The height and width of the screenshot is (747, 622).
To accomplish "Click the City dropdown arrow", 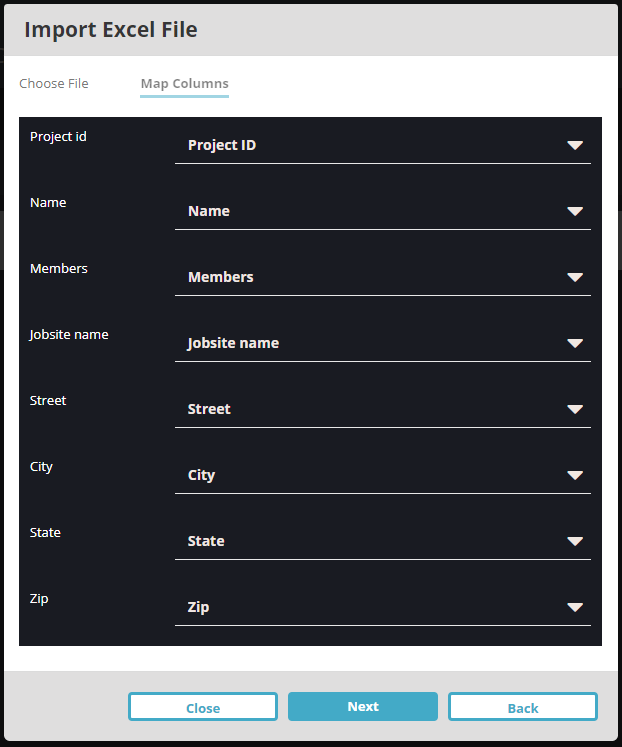I will (575, 475).
